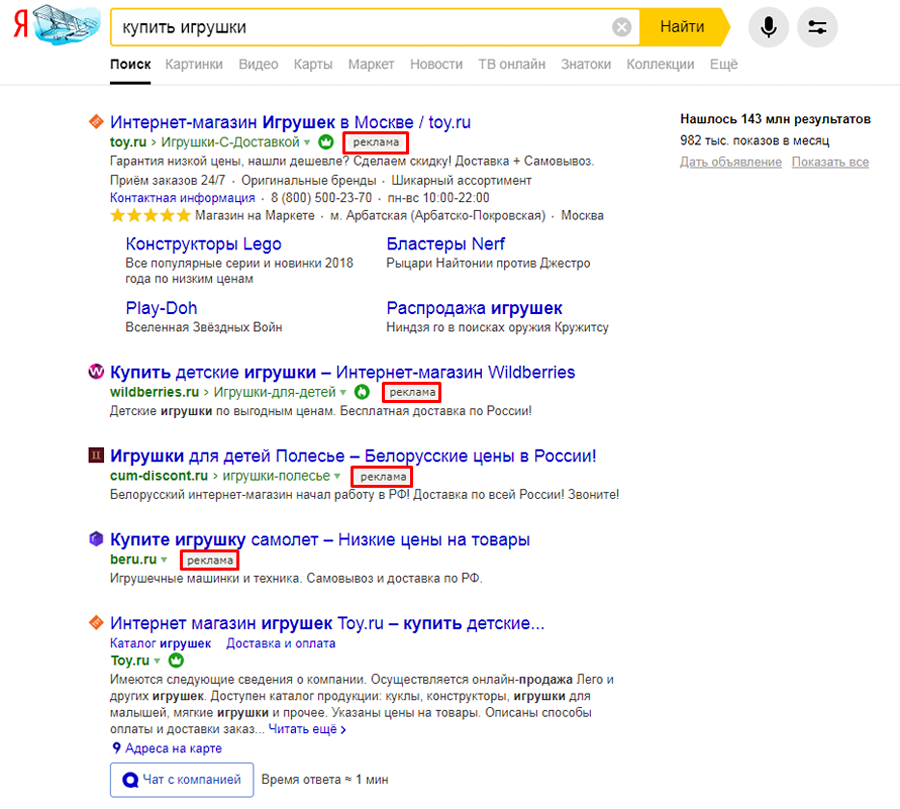Image resolution: width=900 pixels, height=809 pixels.
Task: Open the Play-Doh sitelink
Action: click(161, 308)
